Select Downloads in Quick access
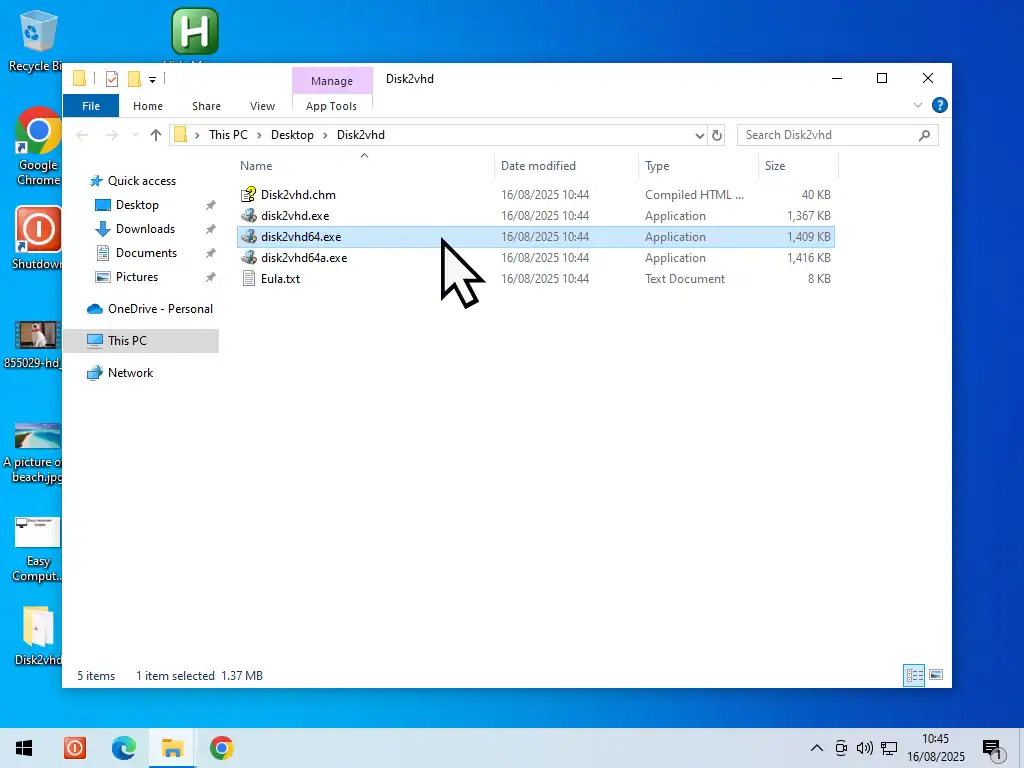Image resolution: width=1024 pixels, height=768 pixels. (x=145, y=229)
